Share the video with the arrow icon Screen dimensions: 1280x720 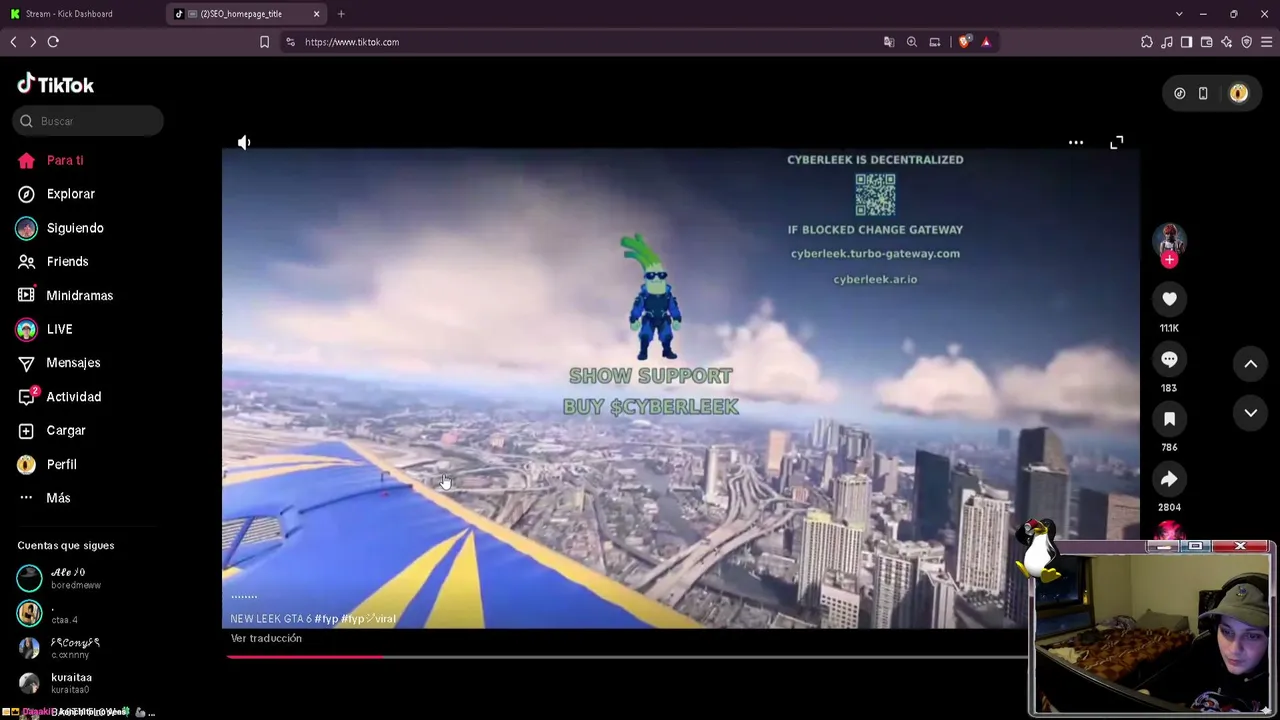pos(1169,479)
